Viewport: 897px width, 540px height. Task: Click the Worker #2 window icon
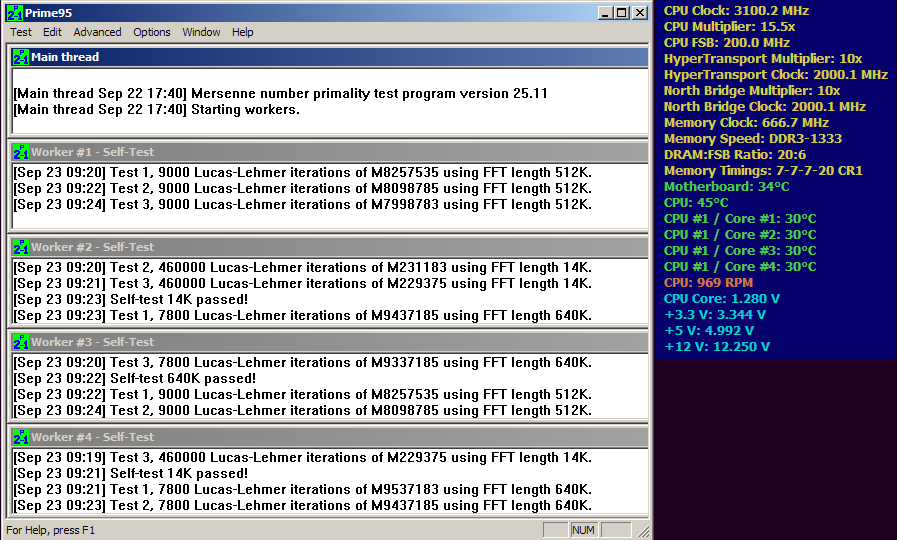(21, 247)
